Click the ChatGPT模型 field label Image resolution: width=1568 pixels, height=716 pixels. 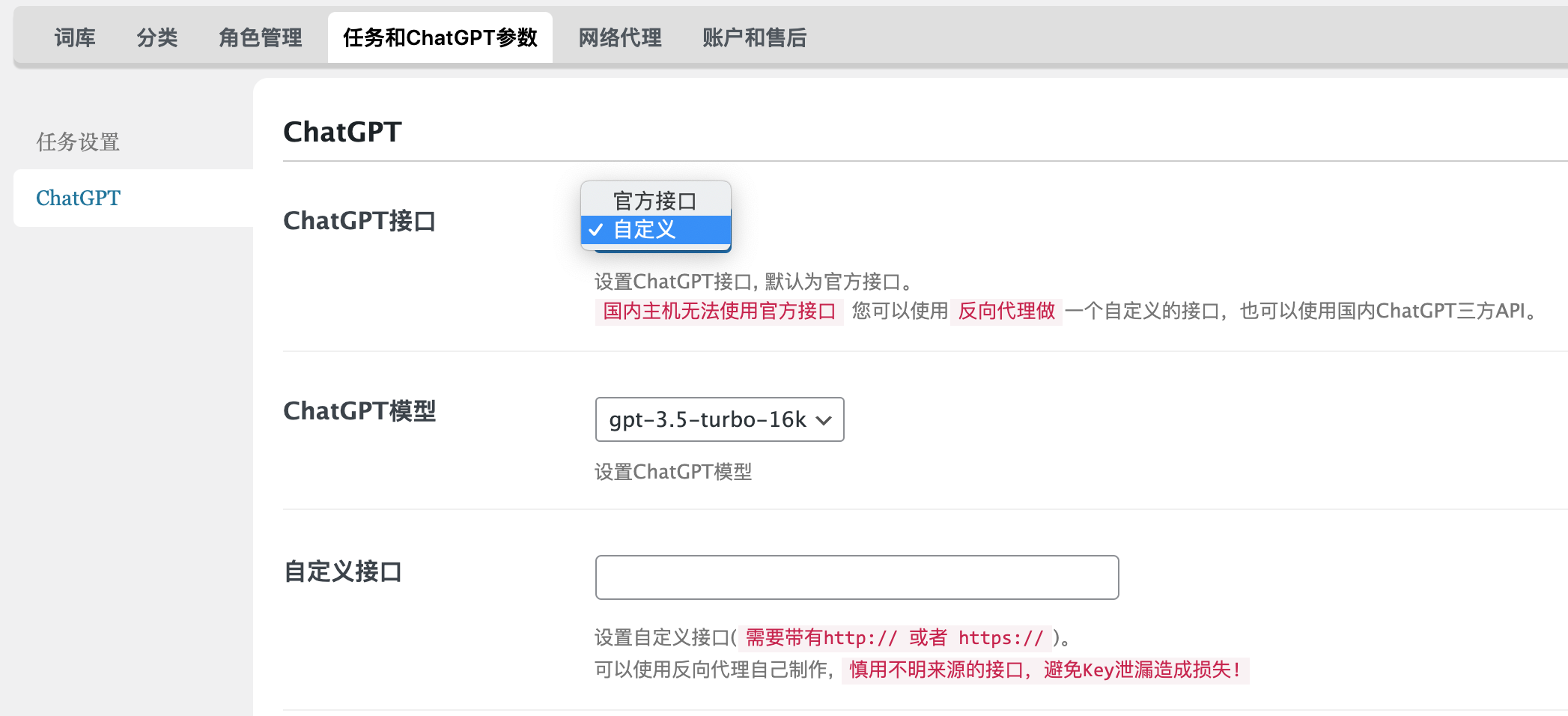click(x=359, y=411)
